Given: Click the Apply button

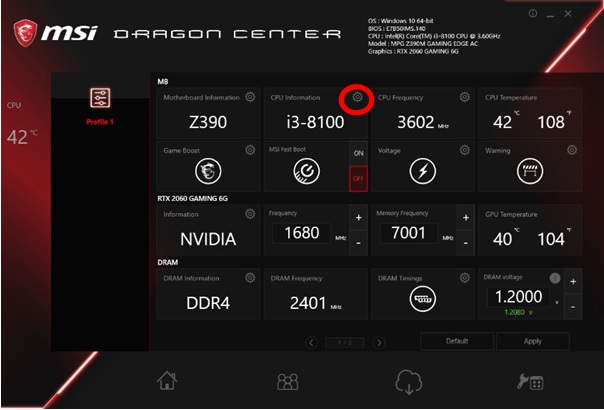Looking at the screenshot, I should [533, 341].
